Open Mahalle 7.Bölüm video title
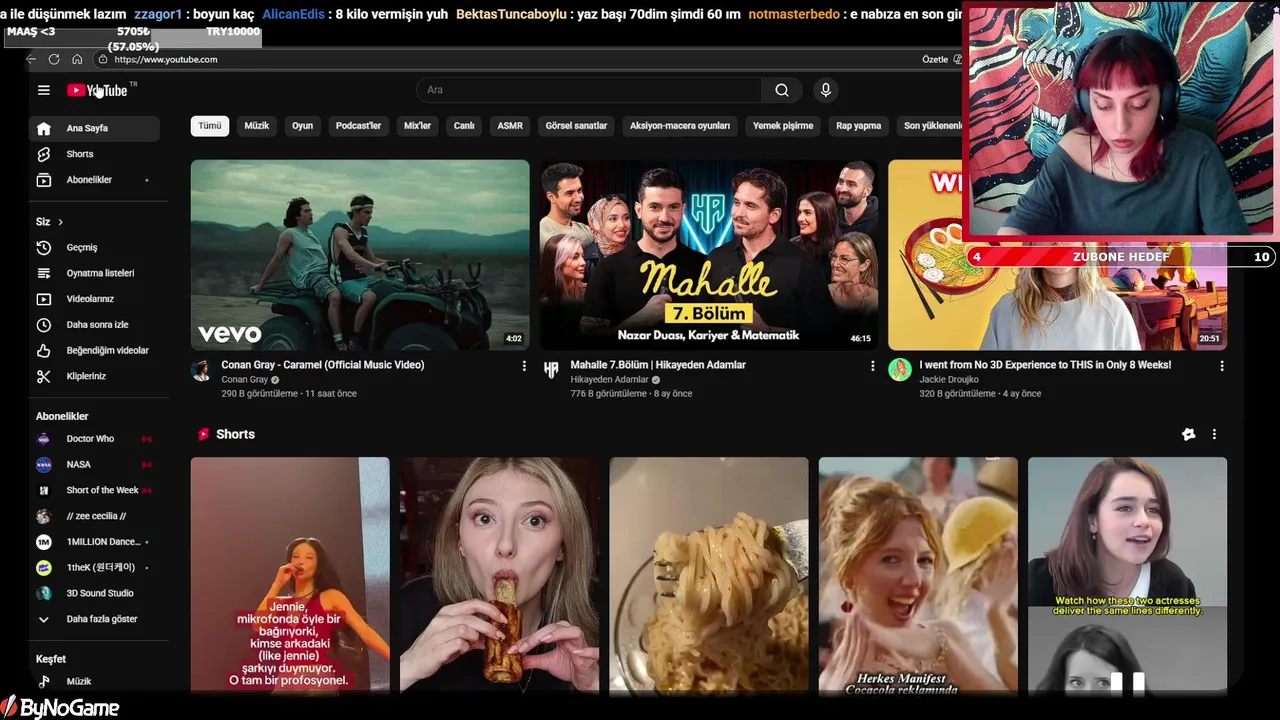1280x720 pixels. coord(658,365)
